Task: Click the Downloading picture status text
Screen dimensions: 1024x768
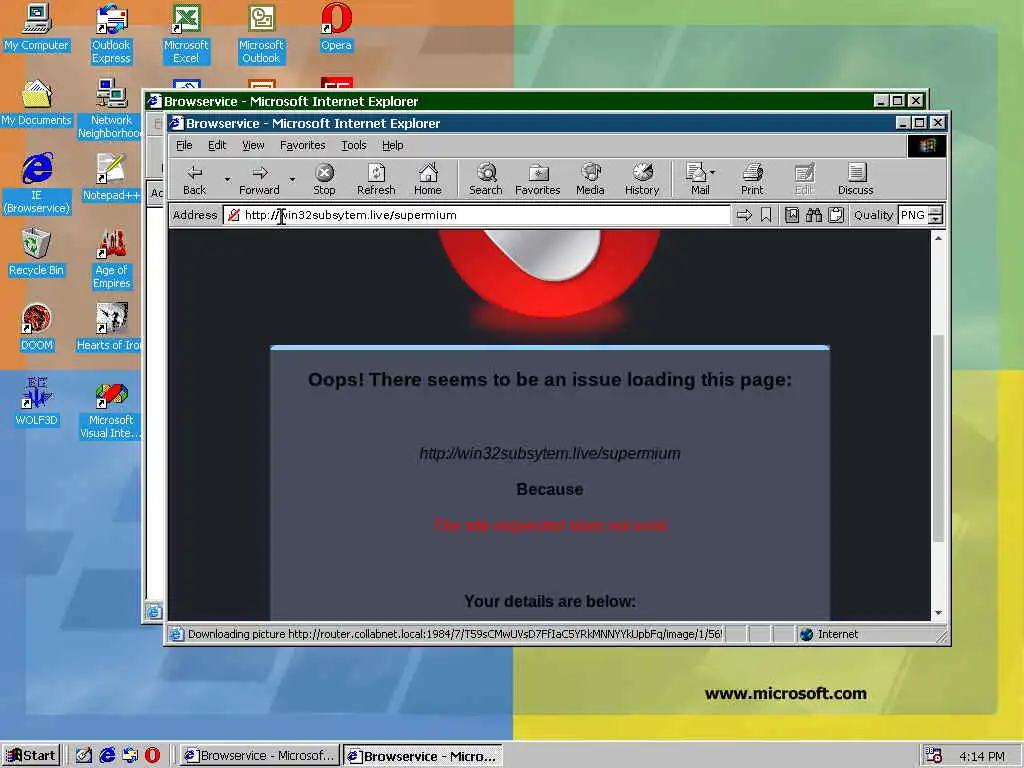Action: point(455,634)
